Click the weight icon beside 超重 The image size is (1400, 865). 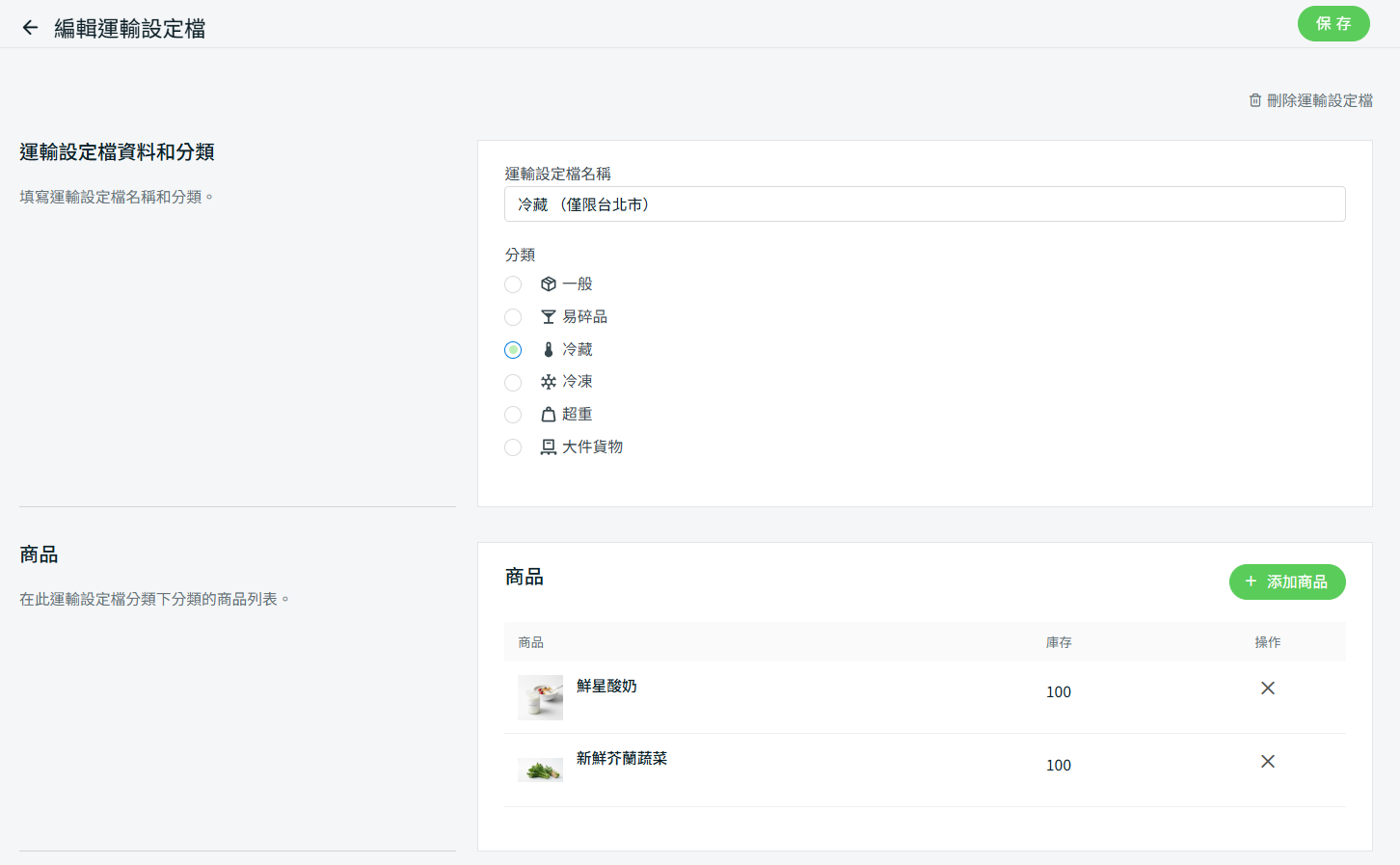549,415
